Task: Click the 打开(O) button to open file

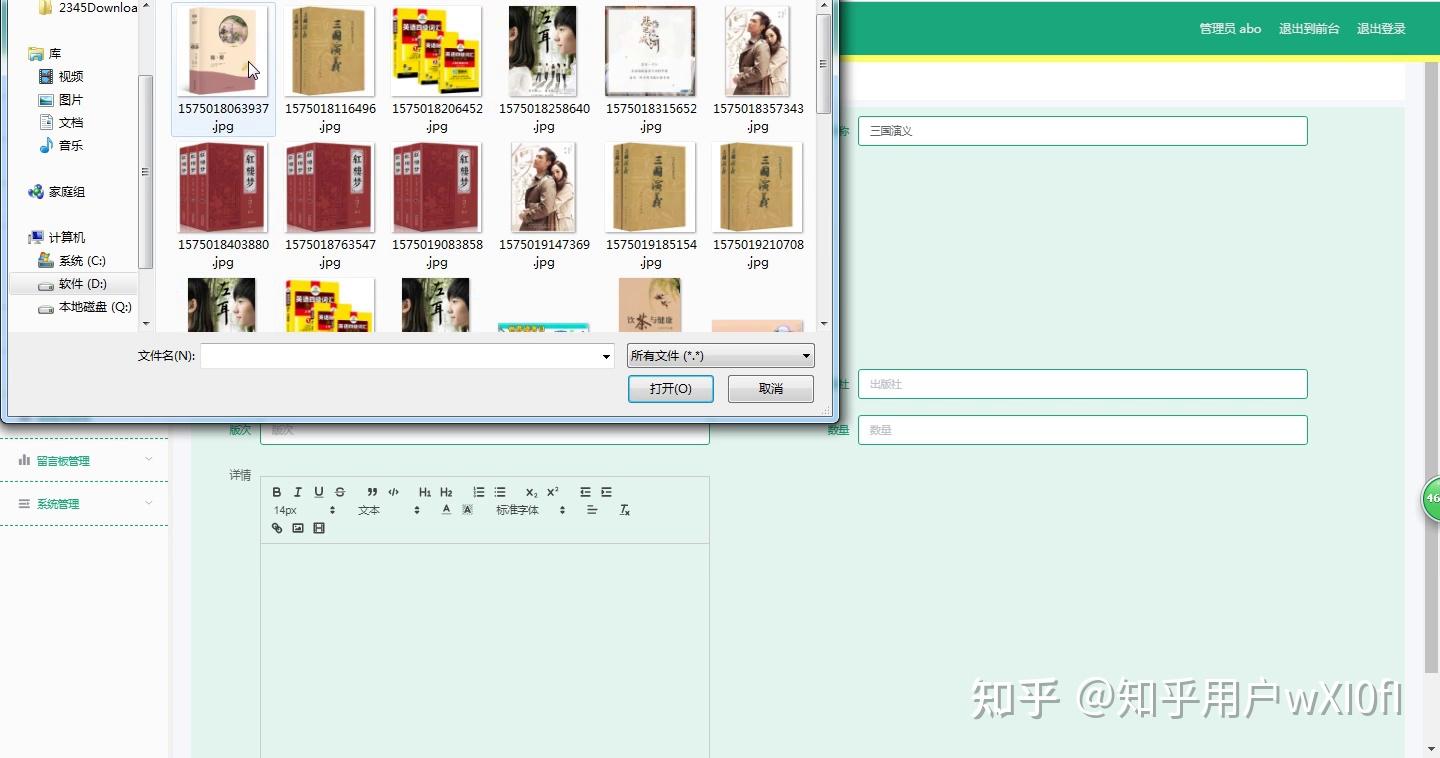Action: coord(670,389)
